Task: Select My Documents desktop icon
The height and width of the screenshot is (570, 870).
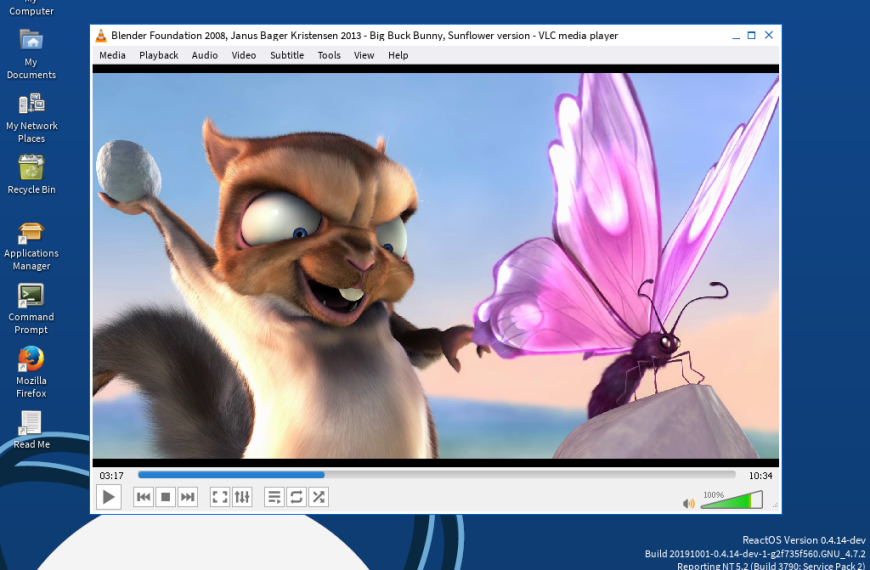Action: tap(31, 54)
